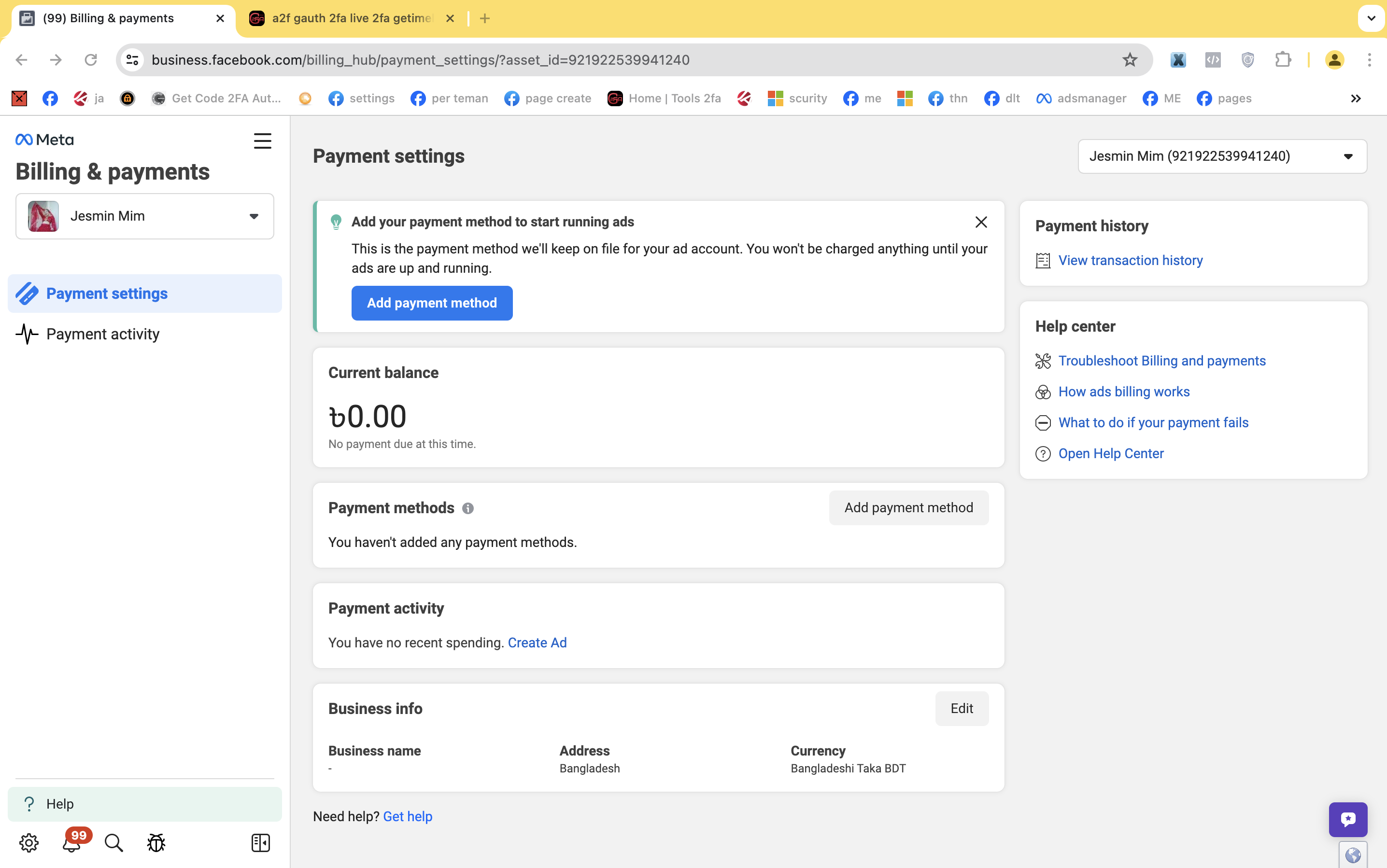Viewport: 1387px width, 868px height.
Task: Click the Get help link
Action: (x=408, y=816)
